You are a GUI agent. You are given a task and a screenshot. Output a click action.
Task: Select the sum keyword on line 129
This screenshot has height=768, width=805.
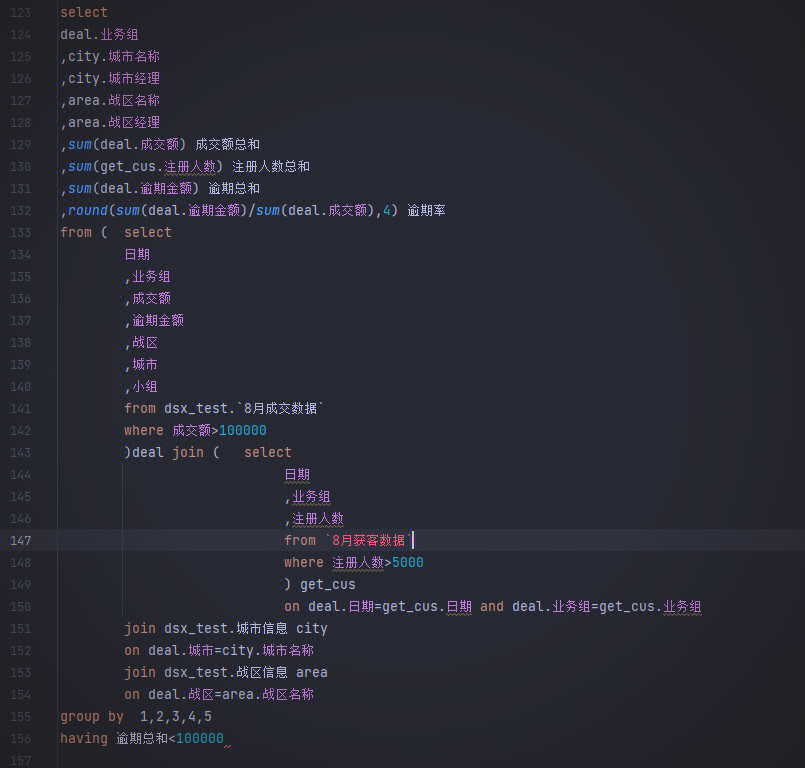click(78, 144)
